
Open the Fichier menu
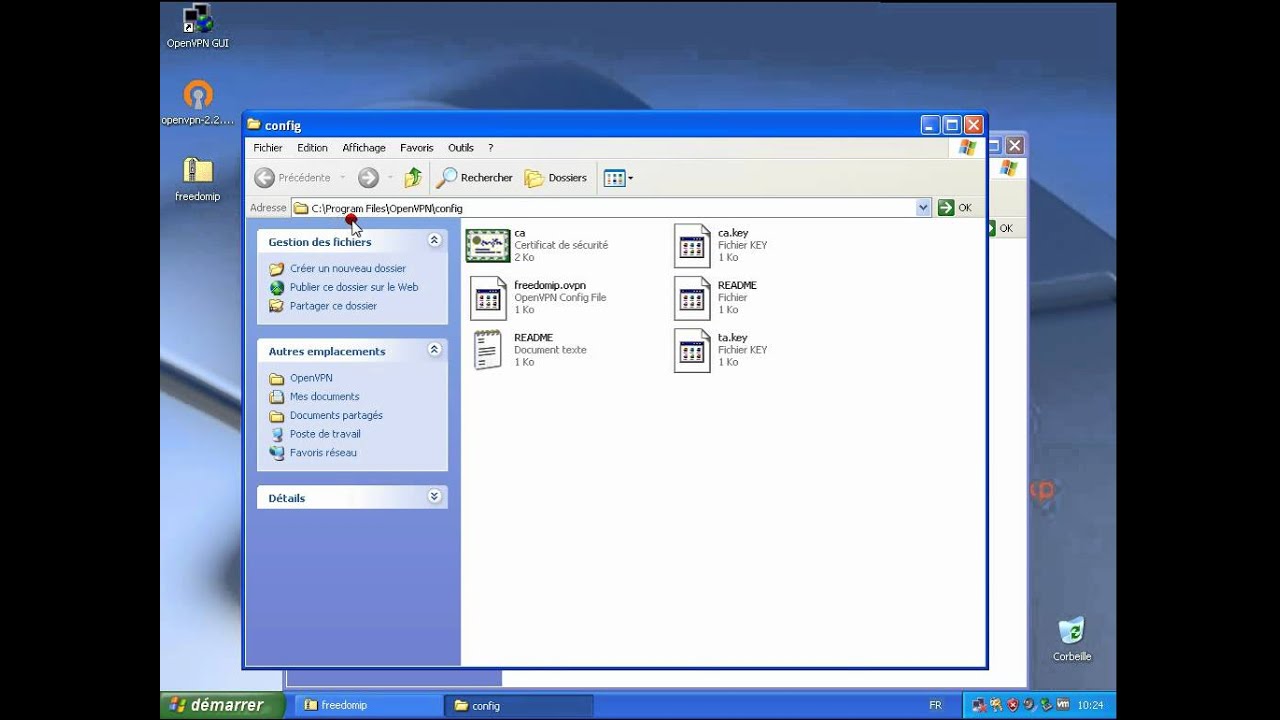tap(268, 148)
